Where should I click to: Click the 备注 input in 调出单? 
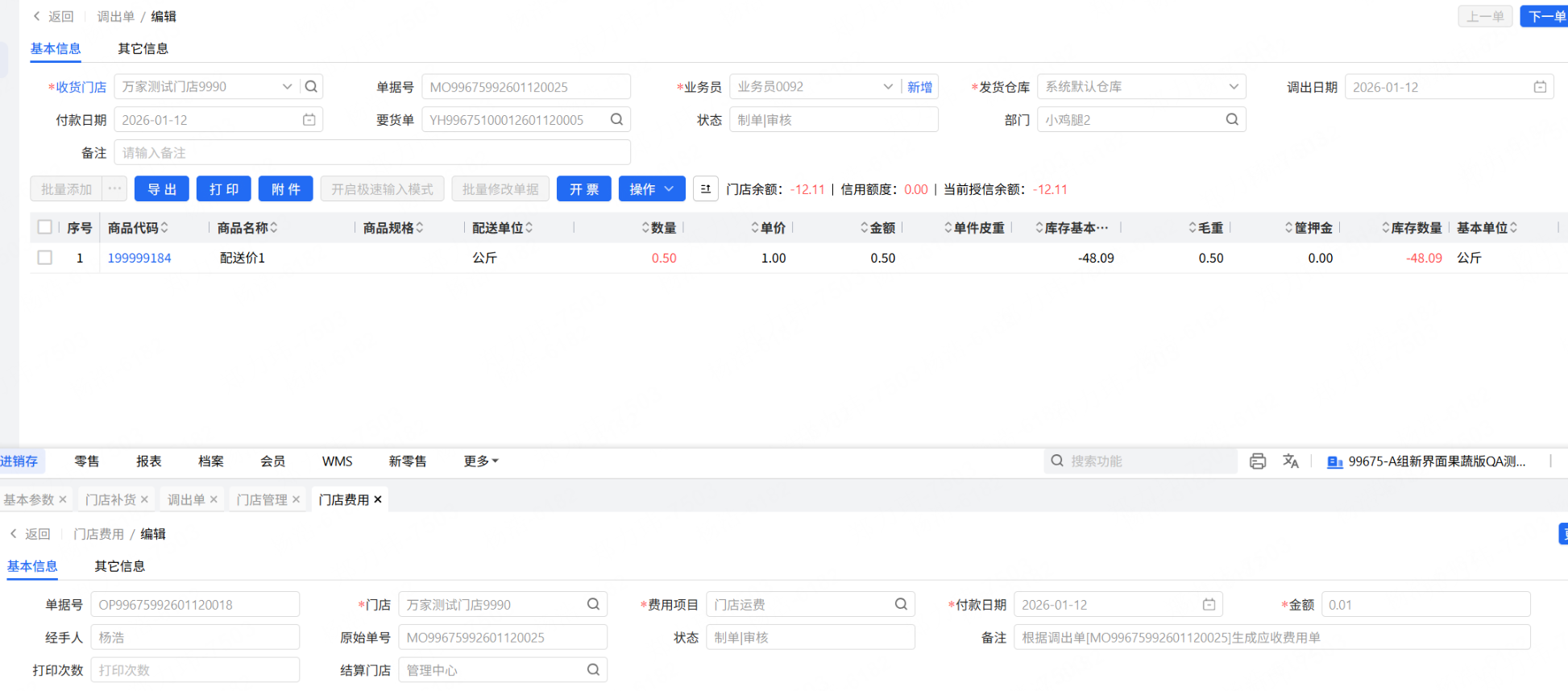tap(372, 153)
